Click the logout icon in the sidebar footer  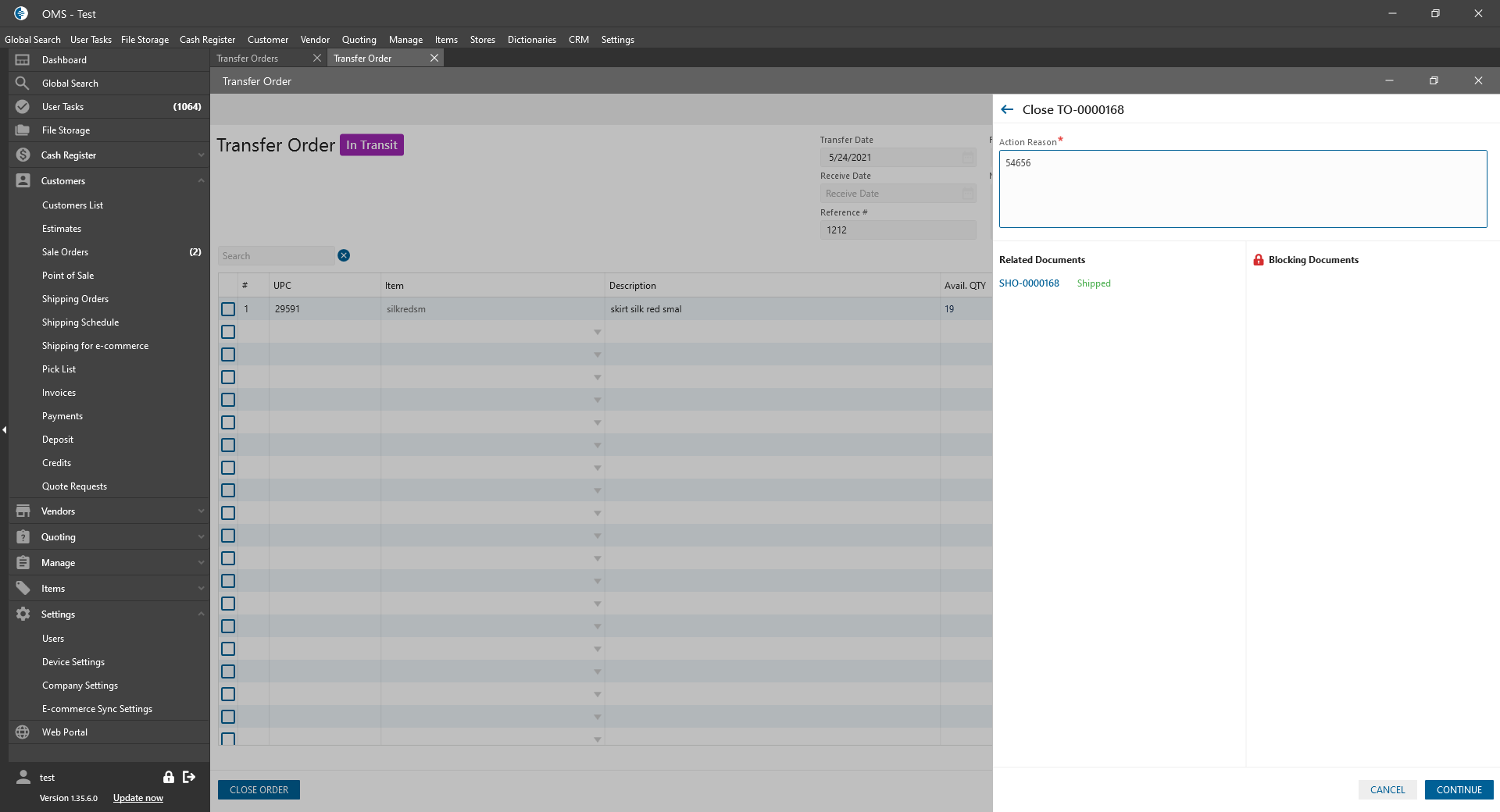(x=189, y=777)
